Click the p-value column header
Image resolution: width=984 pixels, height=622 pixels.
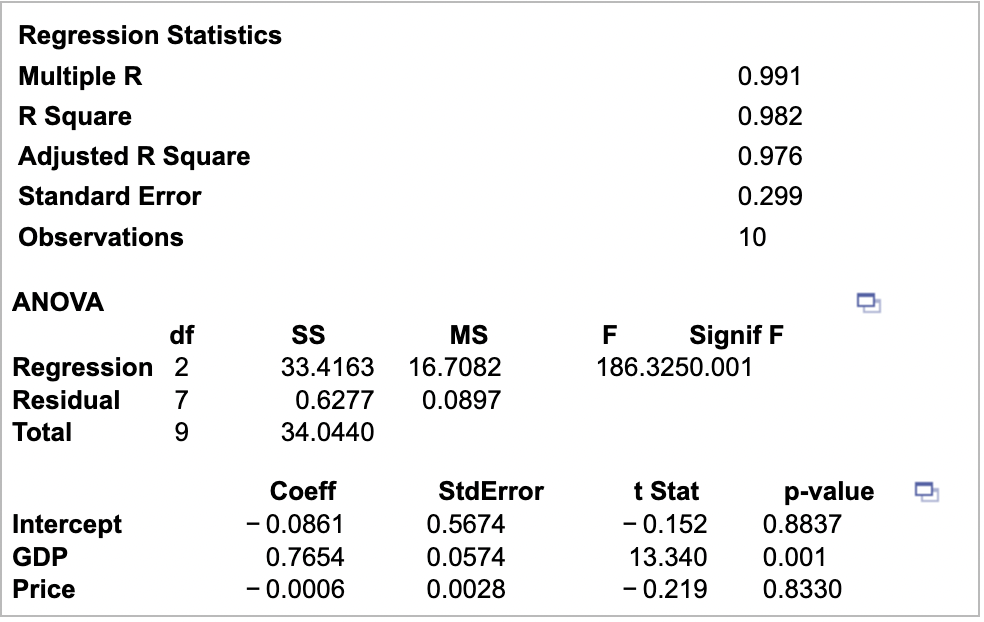point(829,492)
